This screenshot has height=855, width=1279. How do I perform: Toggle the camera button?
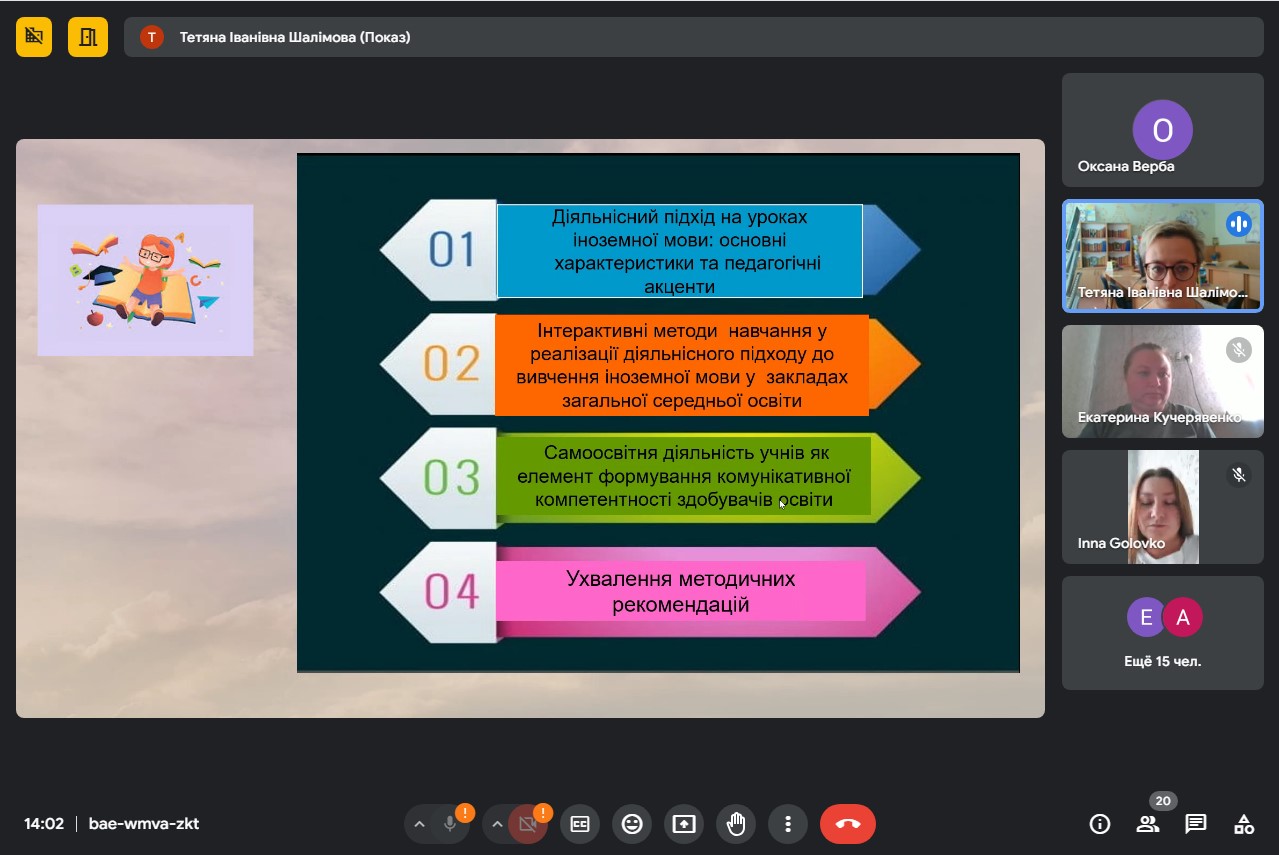[x=528, y=824]
